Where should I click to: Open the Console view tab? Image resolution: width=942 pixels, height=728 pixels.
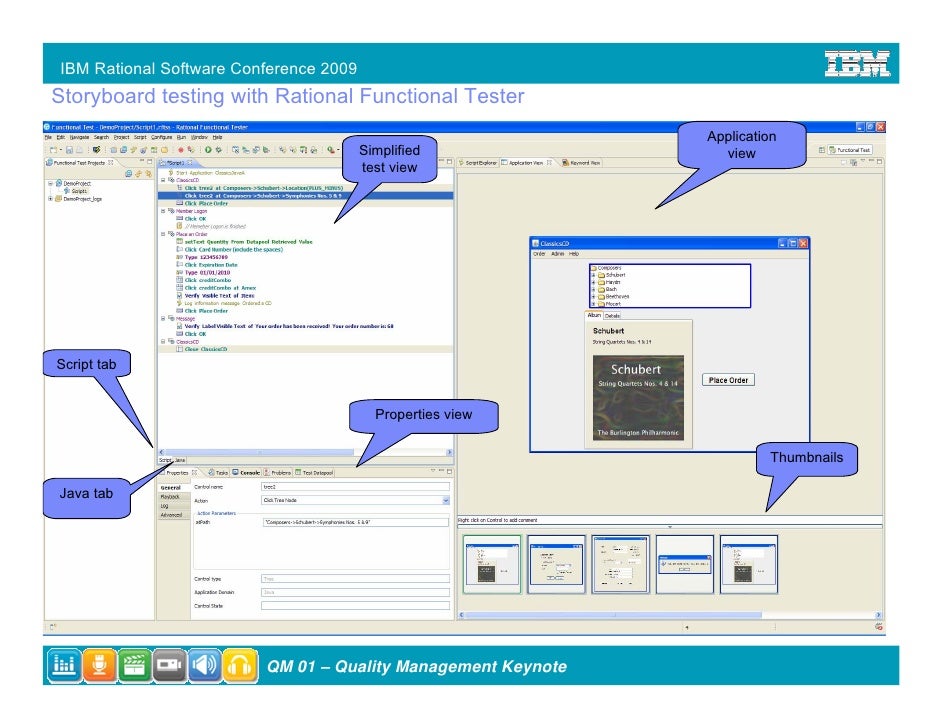click(246, 473)
